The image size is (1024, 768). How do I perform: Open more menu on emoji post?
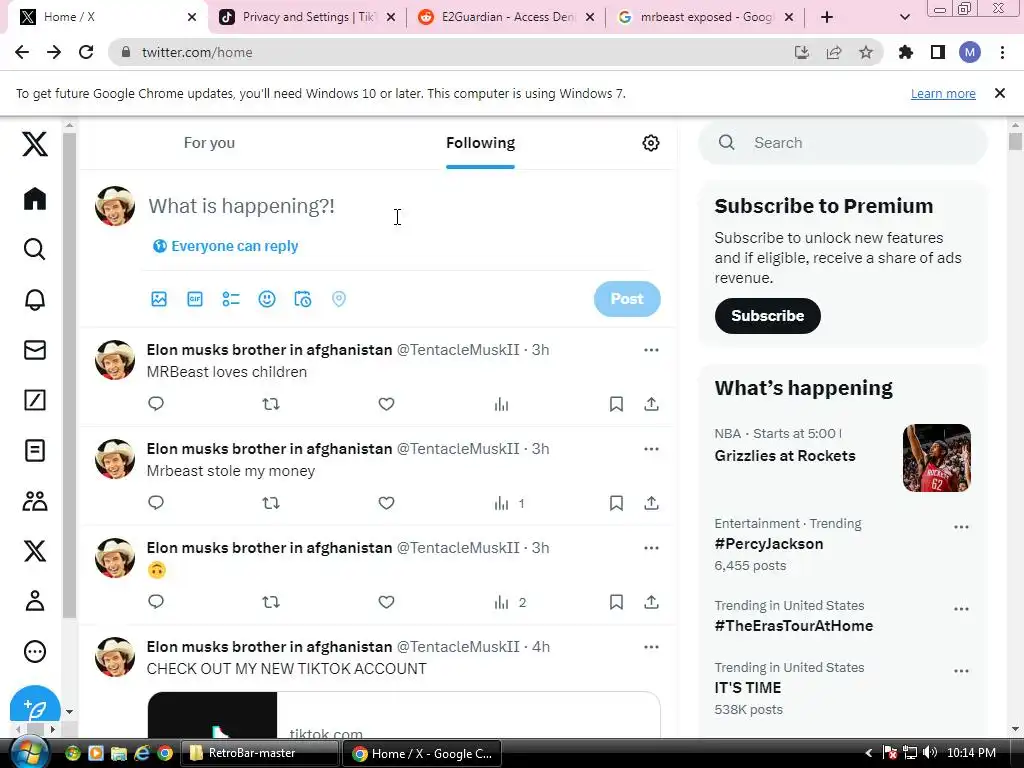point(651,548)
